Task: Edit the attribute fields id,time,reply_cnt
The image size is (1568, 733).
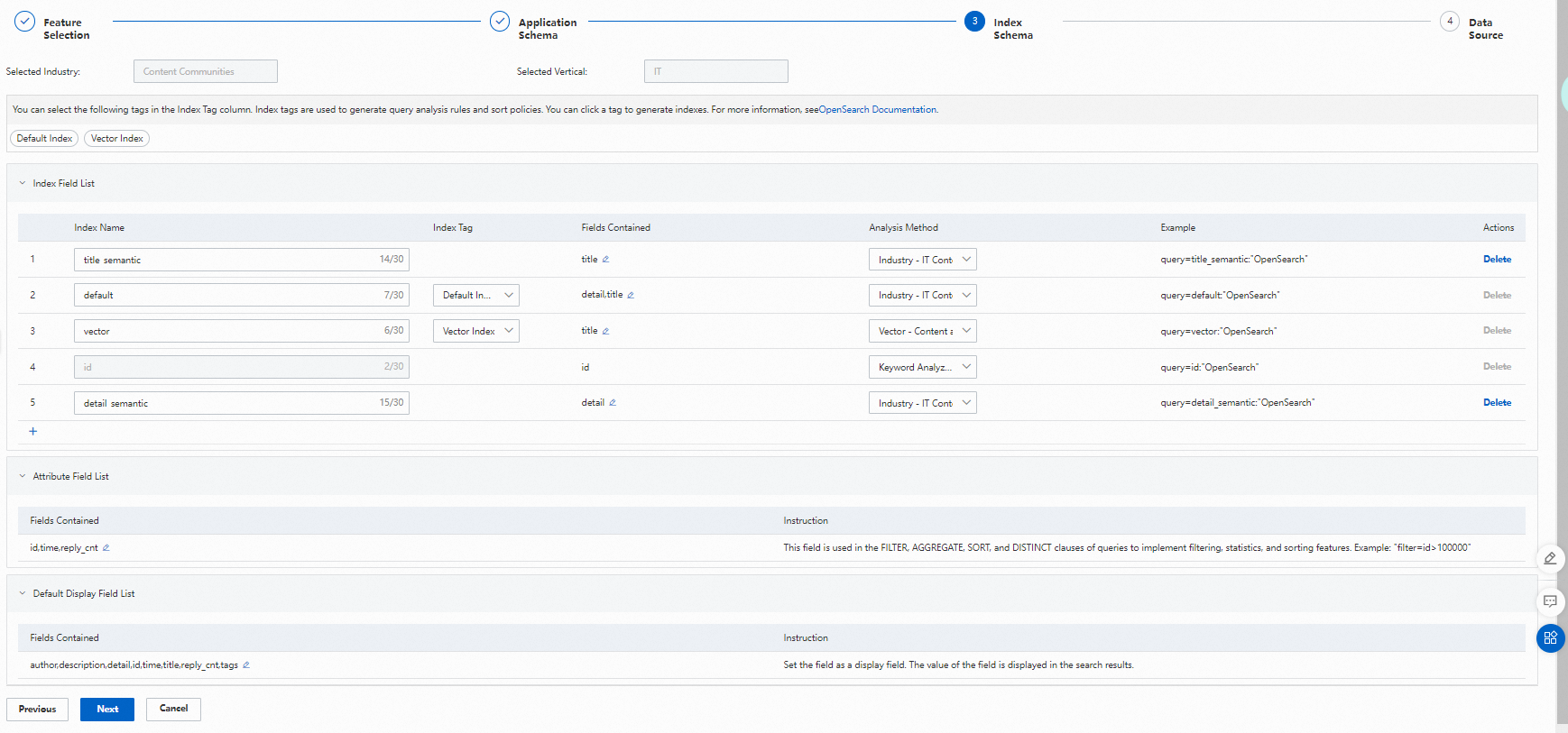Action: pyautogui.click(x=106, y=548)
